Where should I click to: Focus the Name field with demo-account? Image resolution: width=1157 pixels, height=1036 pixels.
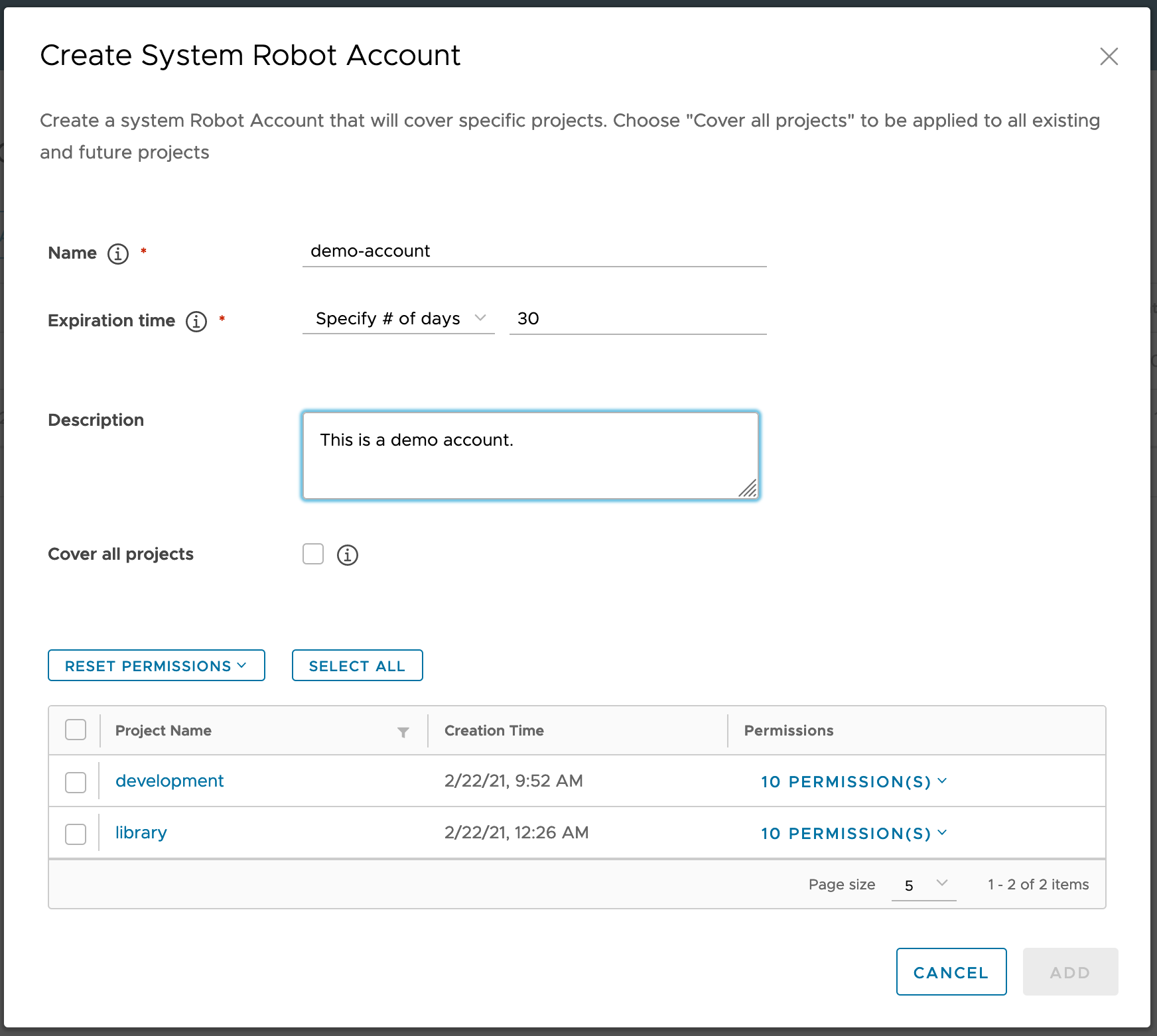[x=535, y=251]
